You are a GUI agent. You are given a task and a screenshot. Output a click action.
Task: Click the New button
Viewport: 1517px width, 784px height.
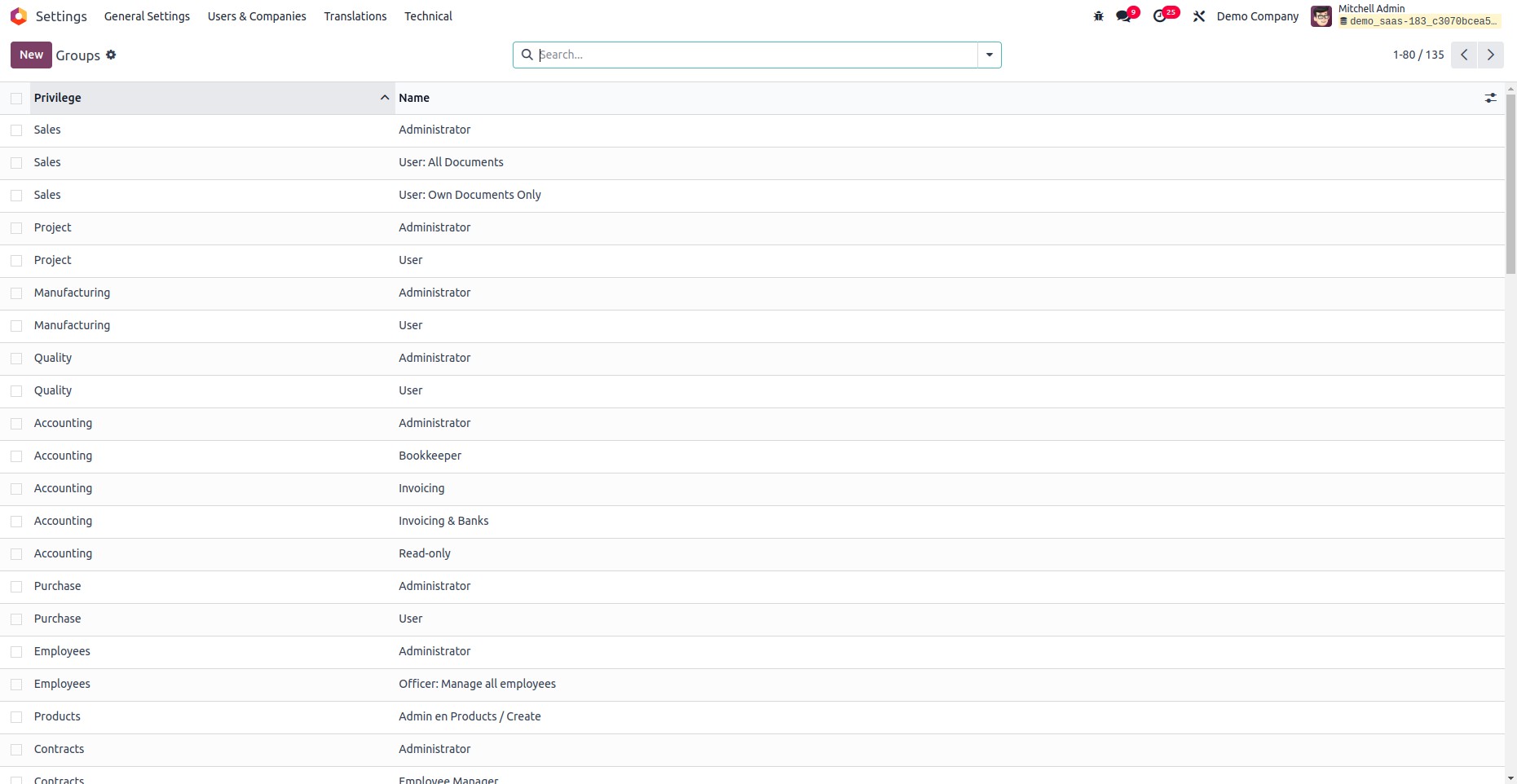[31, 55]
